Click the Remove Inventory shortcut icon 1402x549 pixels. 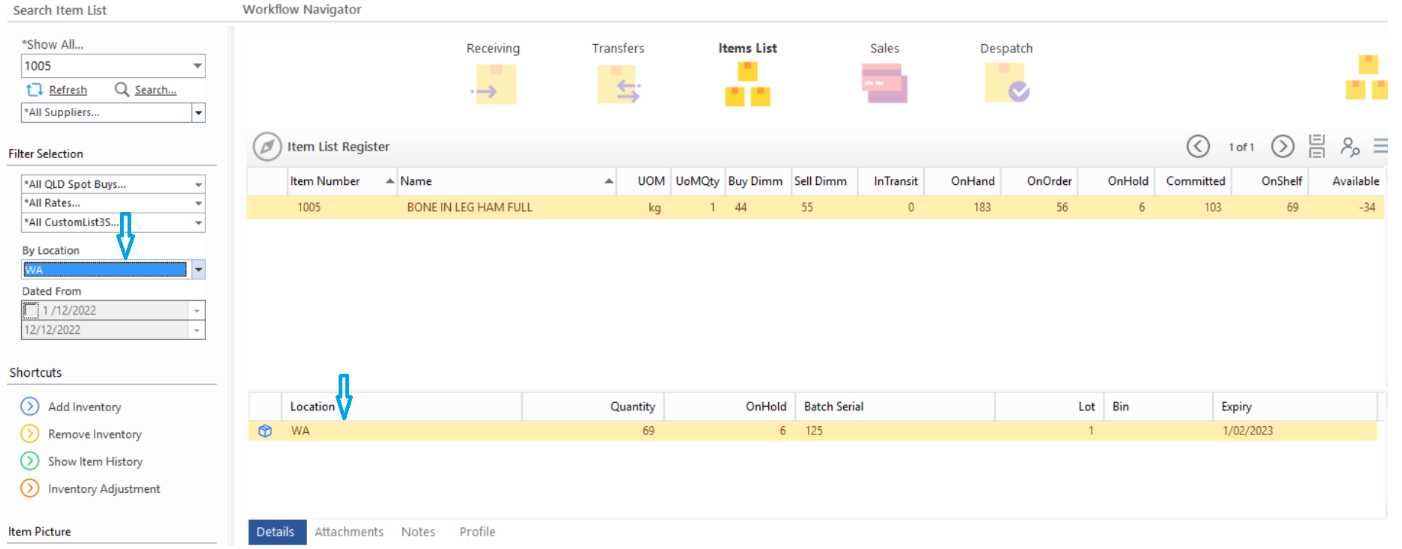pos(29,434)
